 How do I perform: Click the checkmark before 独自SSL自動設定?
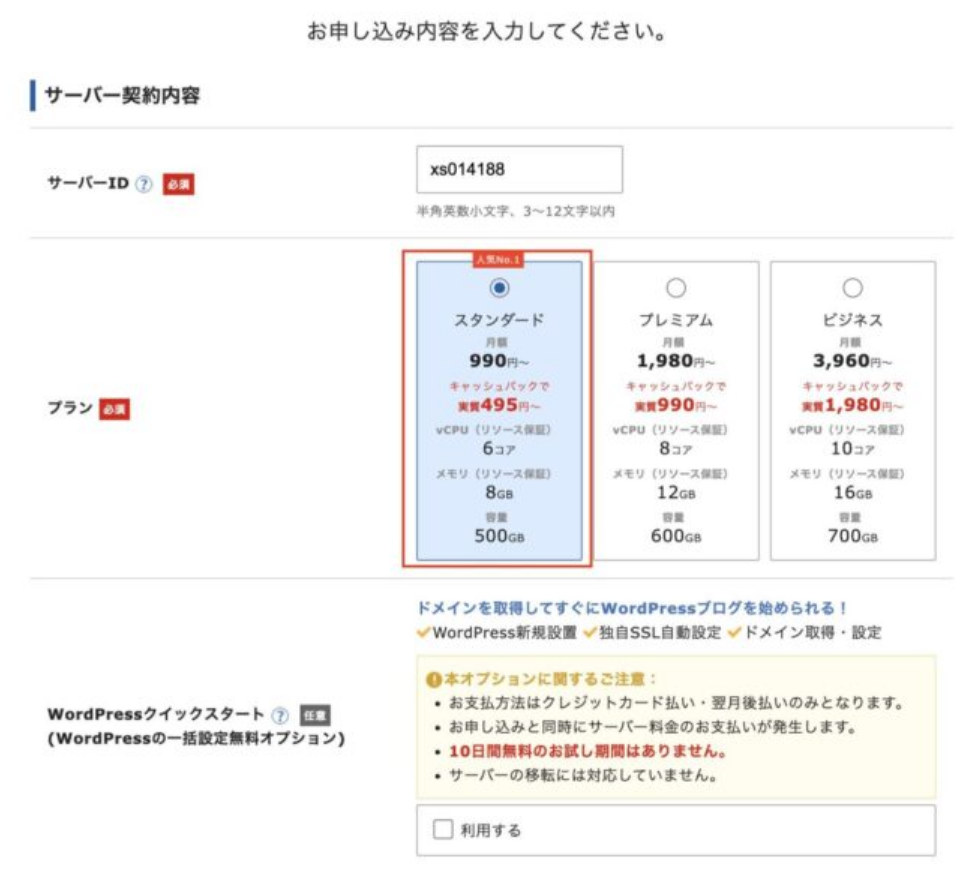(x=591, y=633)
